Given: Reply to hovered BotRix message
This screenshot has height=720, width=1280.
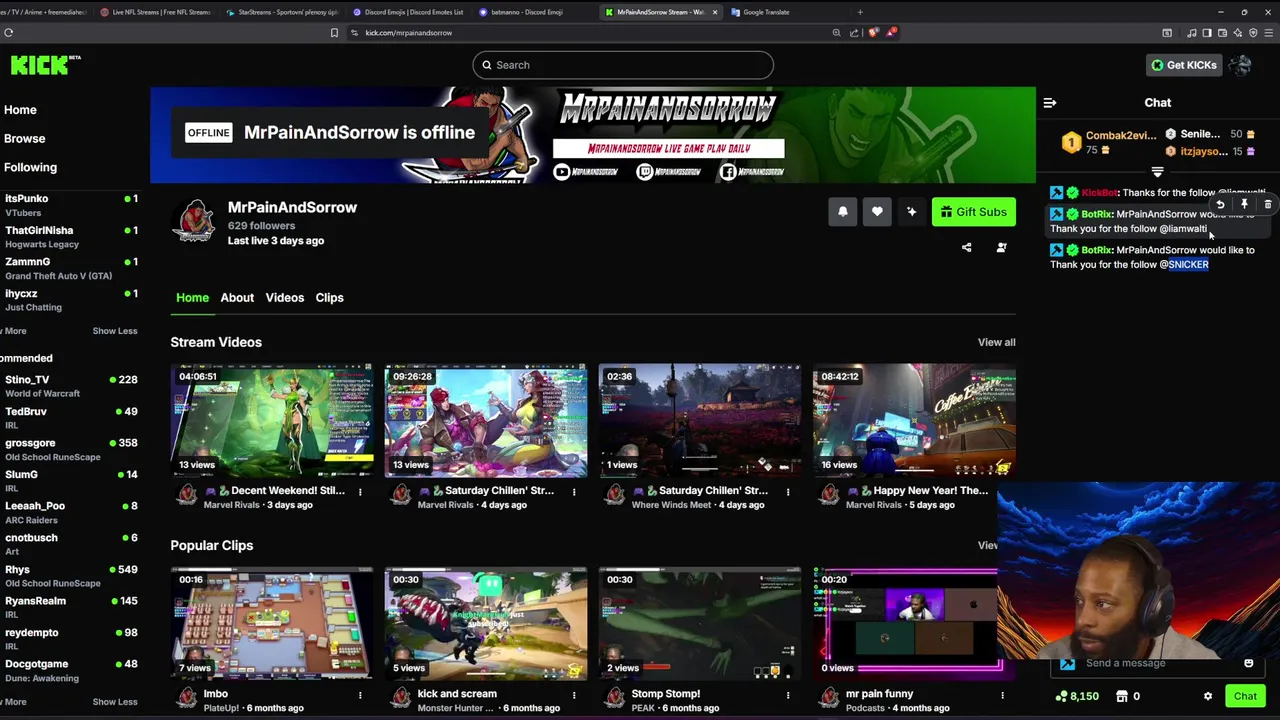Looking at the screenshot, I should click(x=1220, y=204).
